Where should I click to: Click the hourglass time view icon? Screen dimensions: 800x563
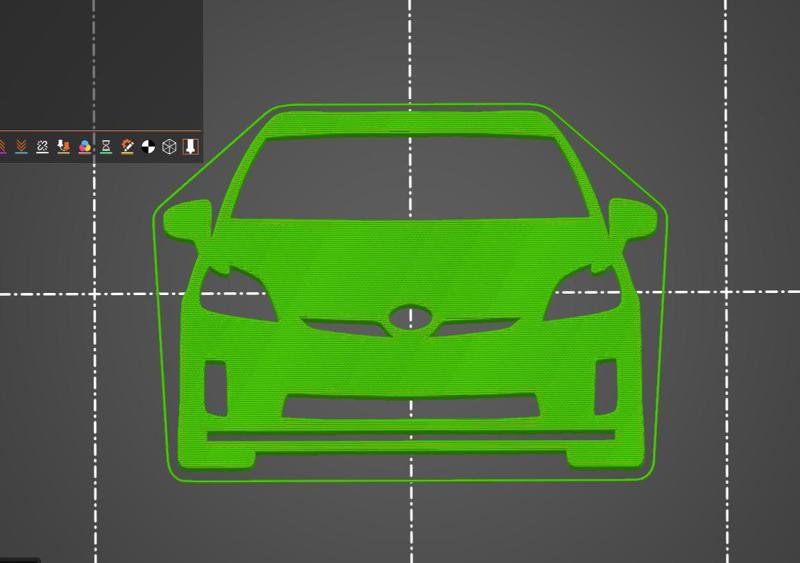(x=106, y=146)
